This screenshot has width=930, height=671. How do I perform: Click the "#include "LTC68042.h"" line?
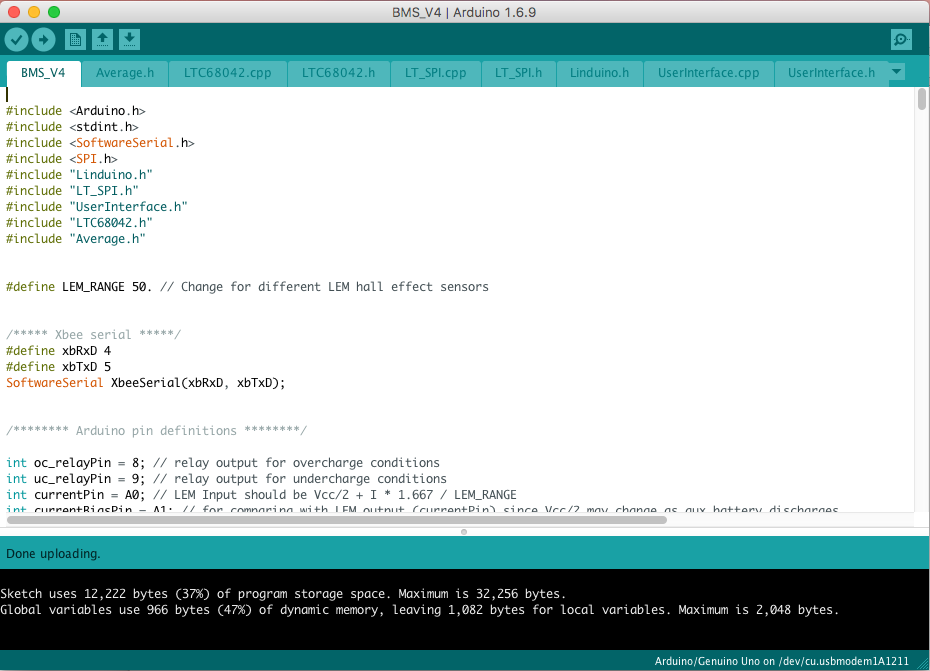point(79,223)
